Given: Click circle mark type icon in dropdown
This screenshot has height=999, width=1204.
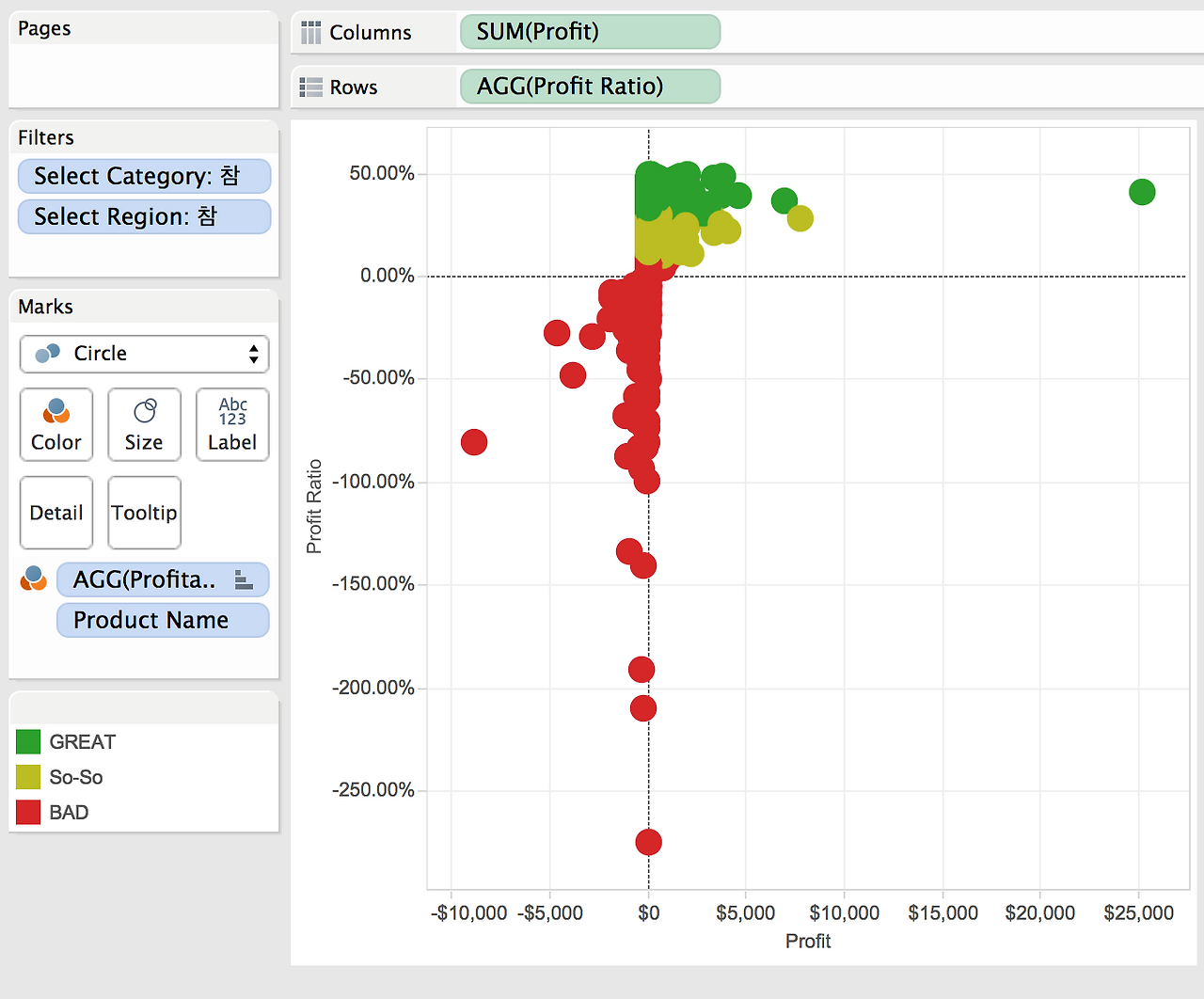Looking at the screenshot, I should (47, 354).
